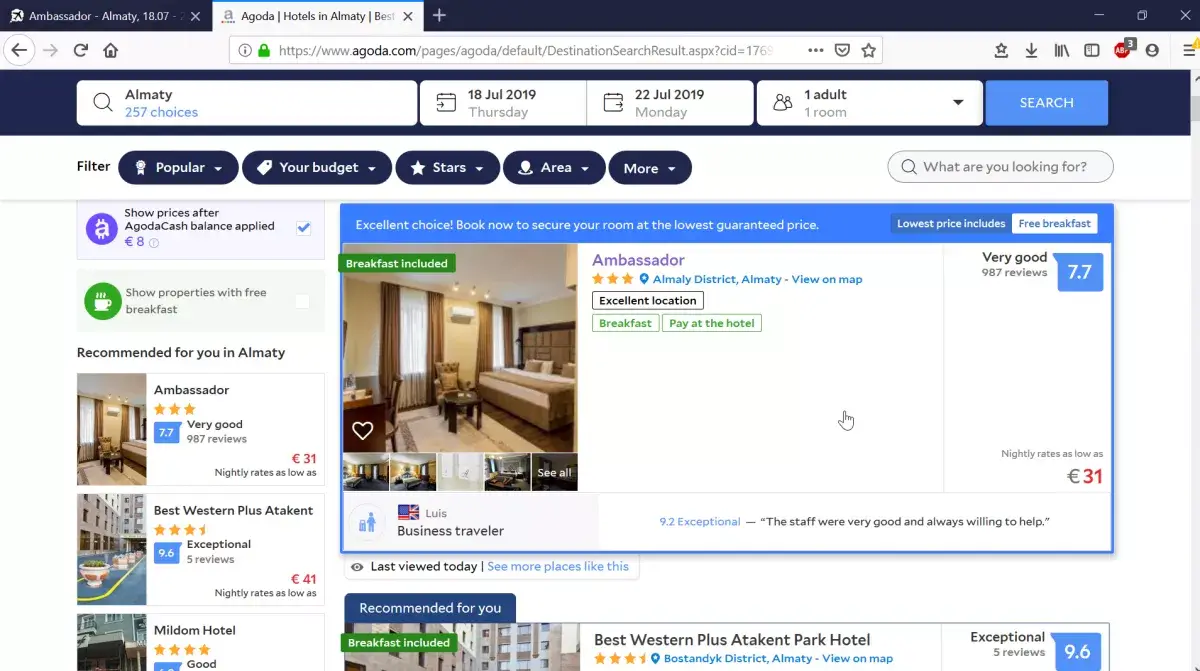
Task: Click the 9.2 Exceptional review link
Action: click(700, 522)
